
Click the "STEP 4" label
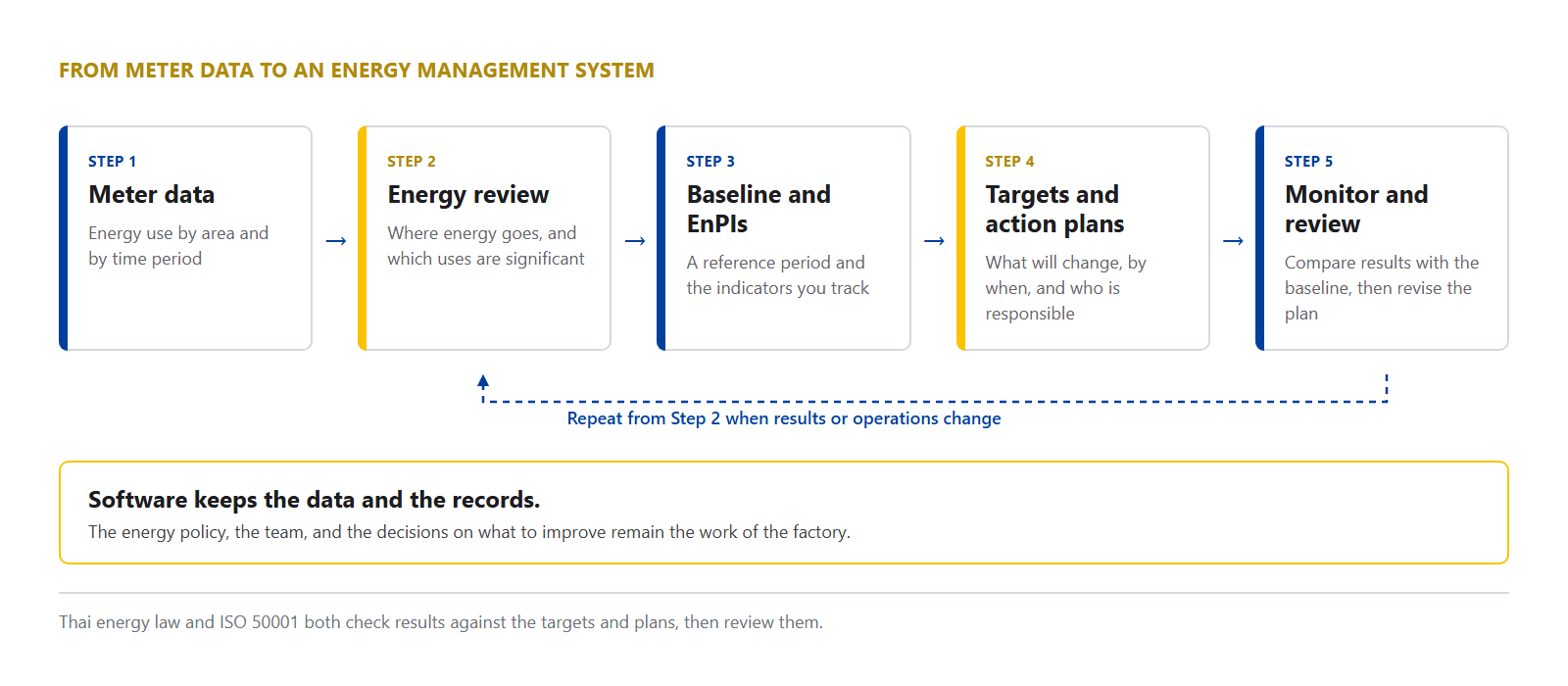coord(1010,162)
